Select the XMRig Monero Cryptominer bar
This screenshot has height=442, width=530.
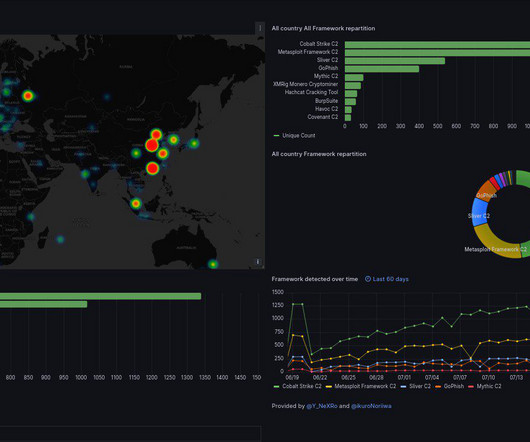(x=353, y=85)
